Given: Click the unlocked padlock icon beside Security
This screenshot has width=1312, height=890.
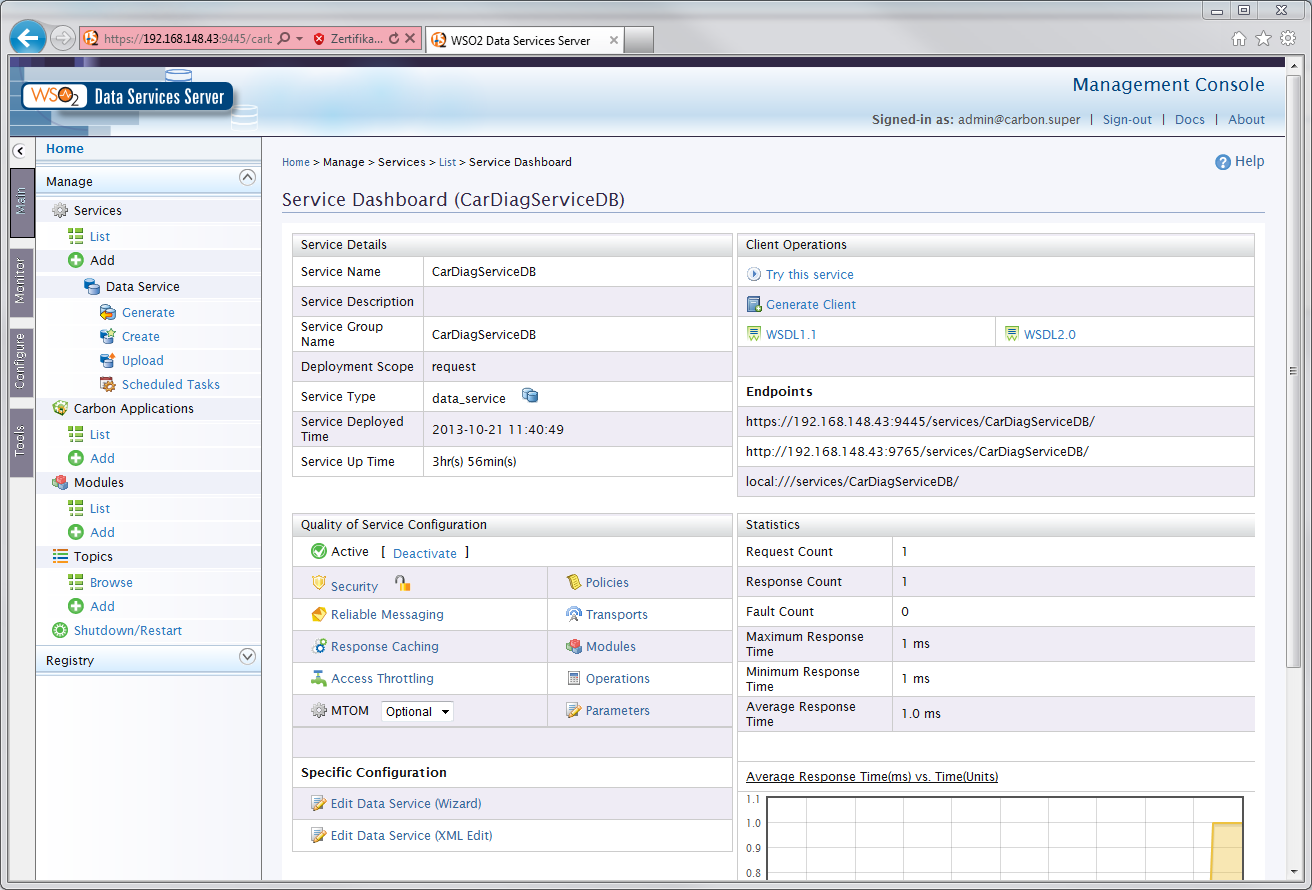Looking at the screenshot, I should pyautogui.click(x=402, y=583).
